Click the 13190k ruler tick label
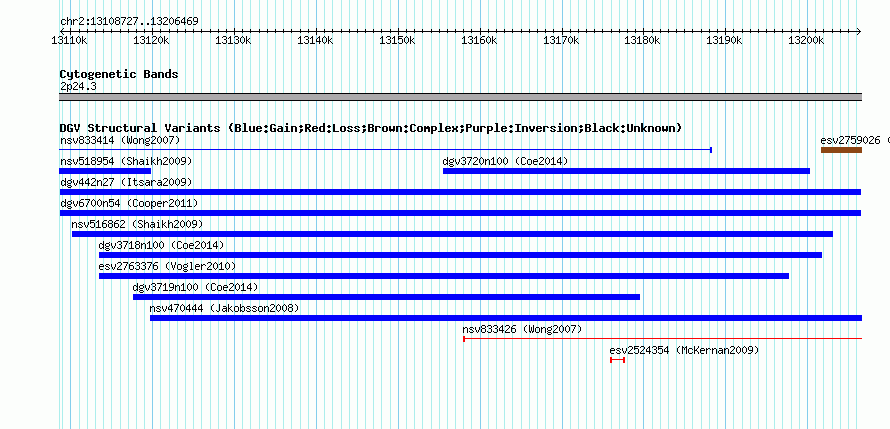890x429 pixels. [x=725, y=40]
